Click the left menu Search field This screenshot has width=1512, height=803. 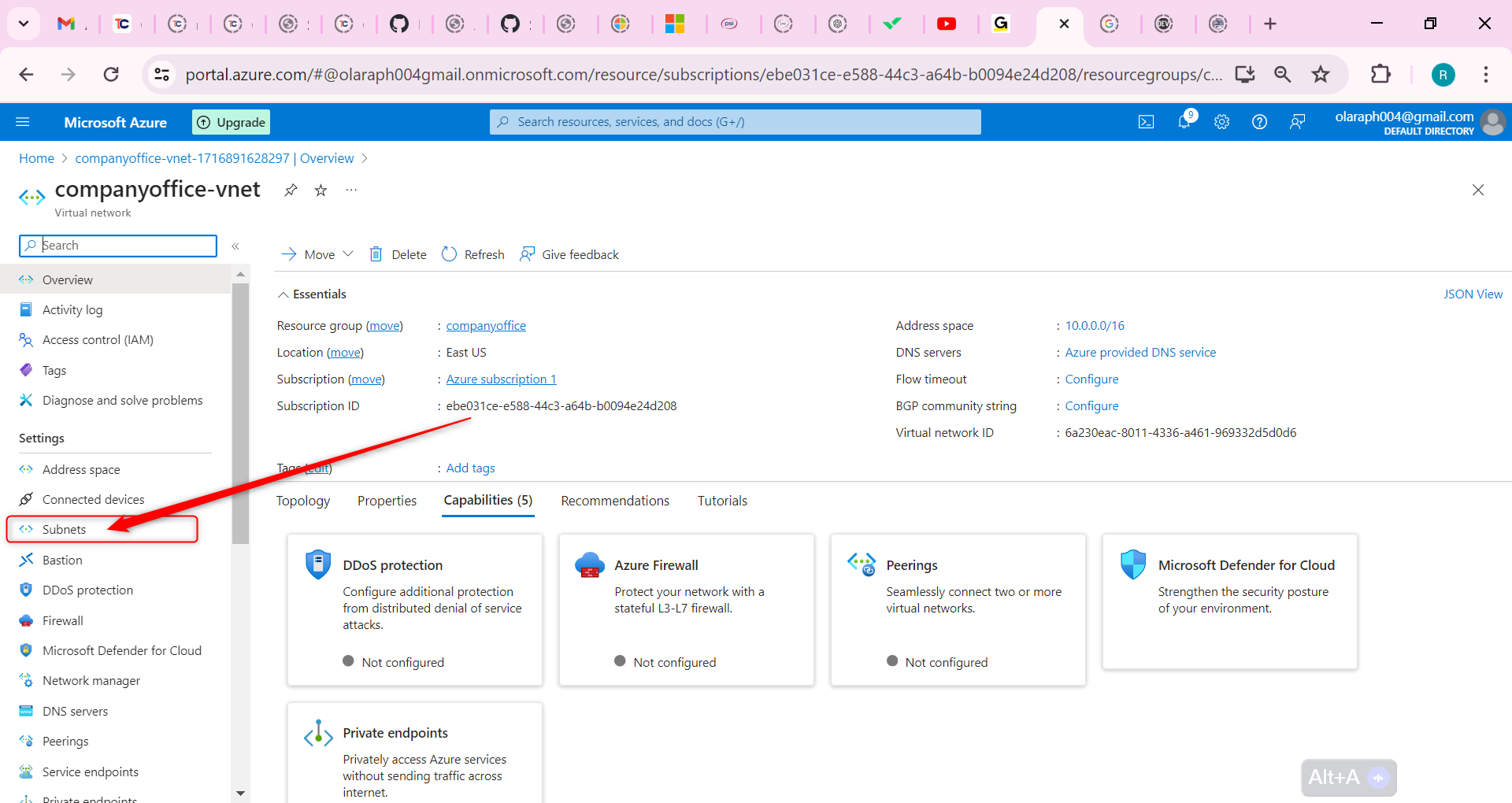pos(118,246)
